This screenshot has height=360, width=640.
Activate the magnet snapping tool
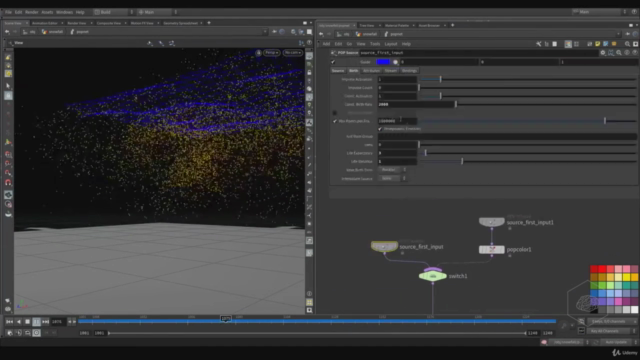pos(8,182)
